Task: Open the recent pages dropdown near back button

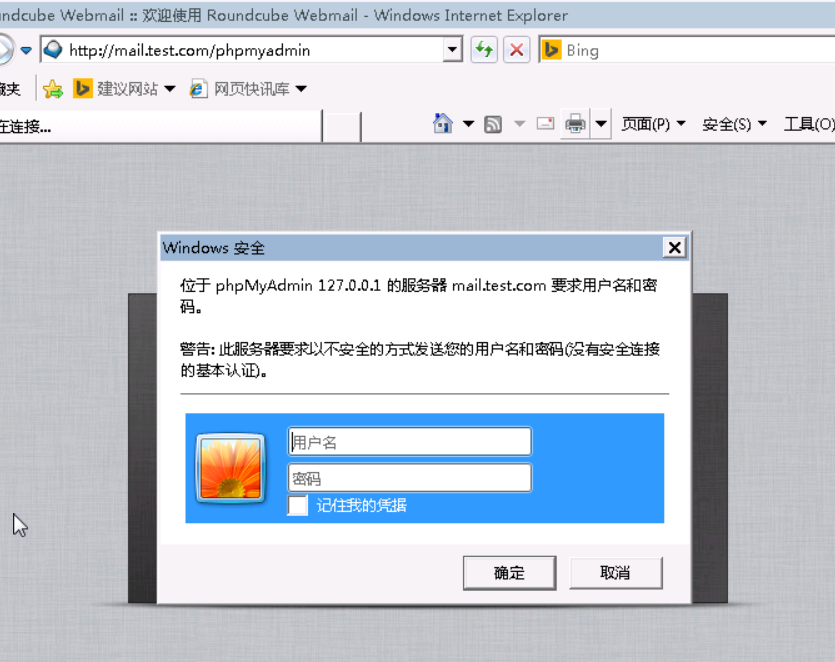Action: [26, 51]
